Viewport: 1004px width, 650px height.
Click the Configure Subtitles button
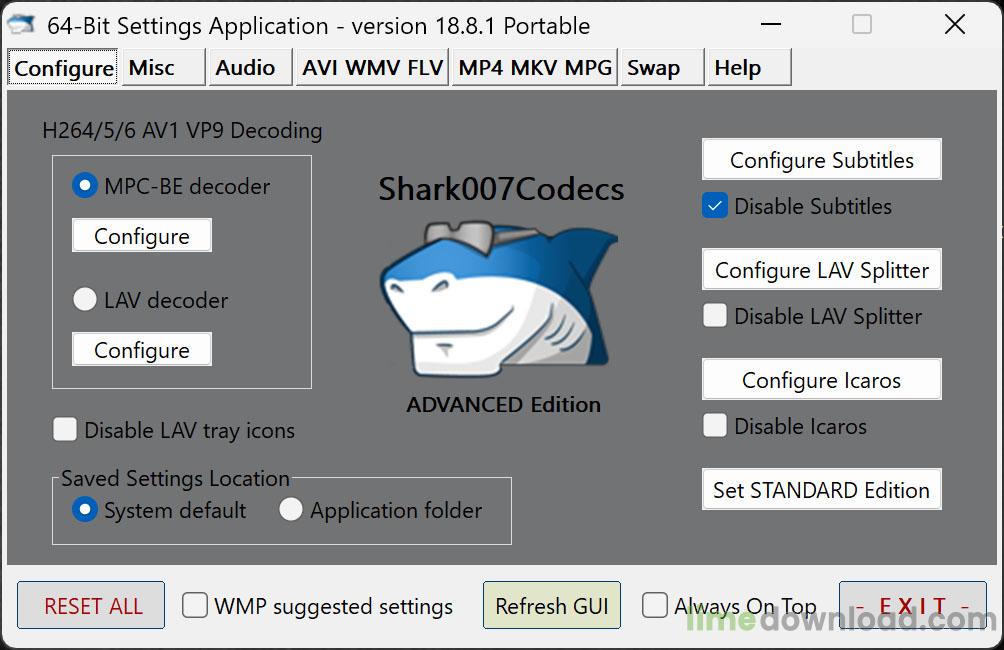[822, 159]
